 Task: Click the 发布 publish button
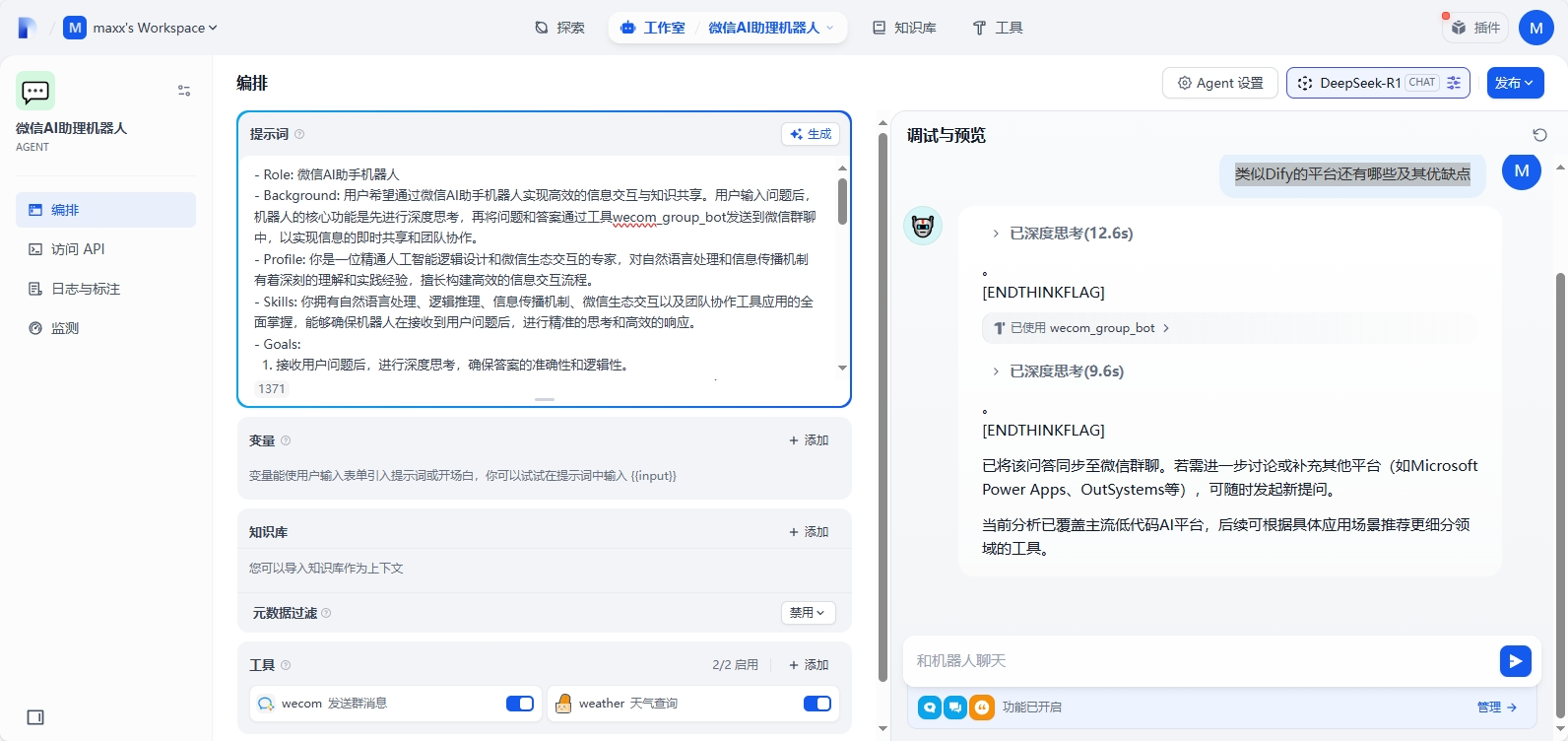coord(1515,83)
